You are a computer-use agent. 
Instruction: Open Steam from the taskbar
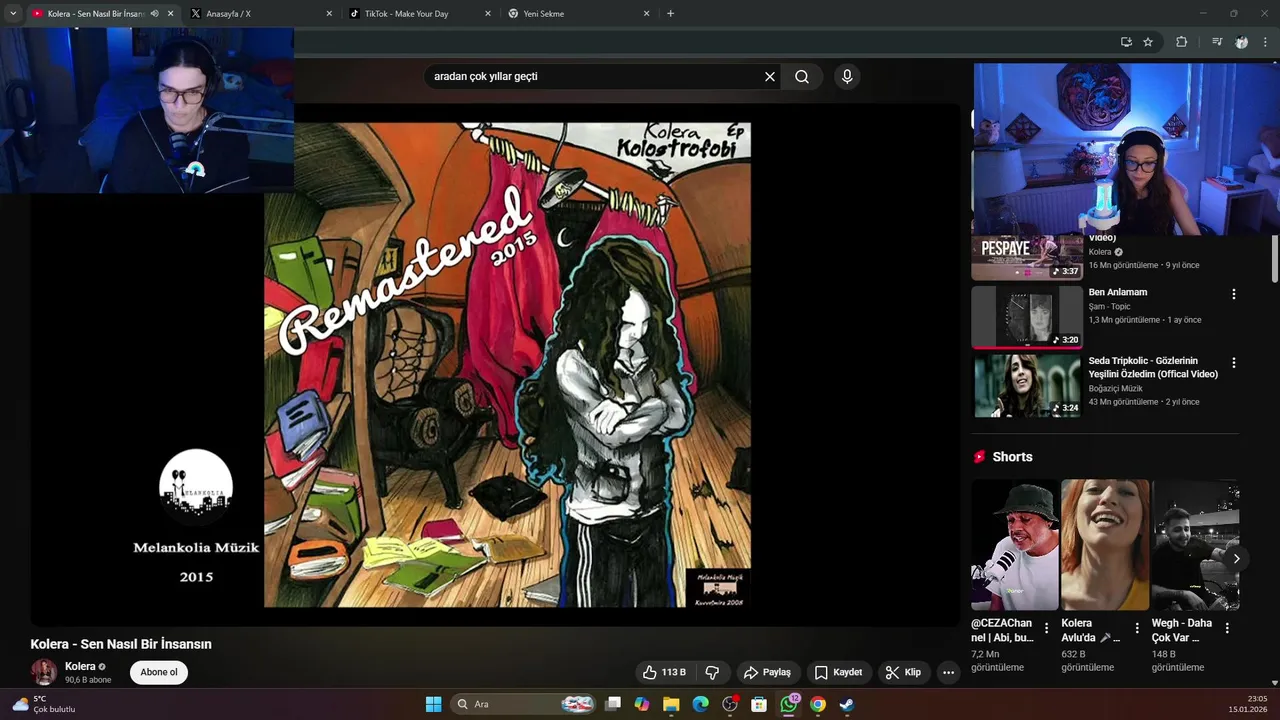pyautogui.click(x=847, y=704)
